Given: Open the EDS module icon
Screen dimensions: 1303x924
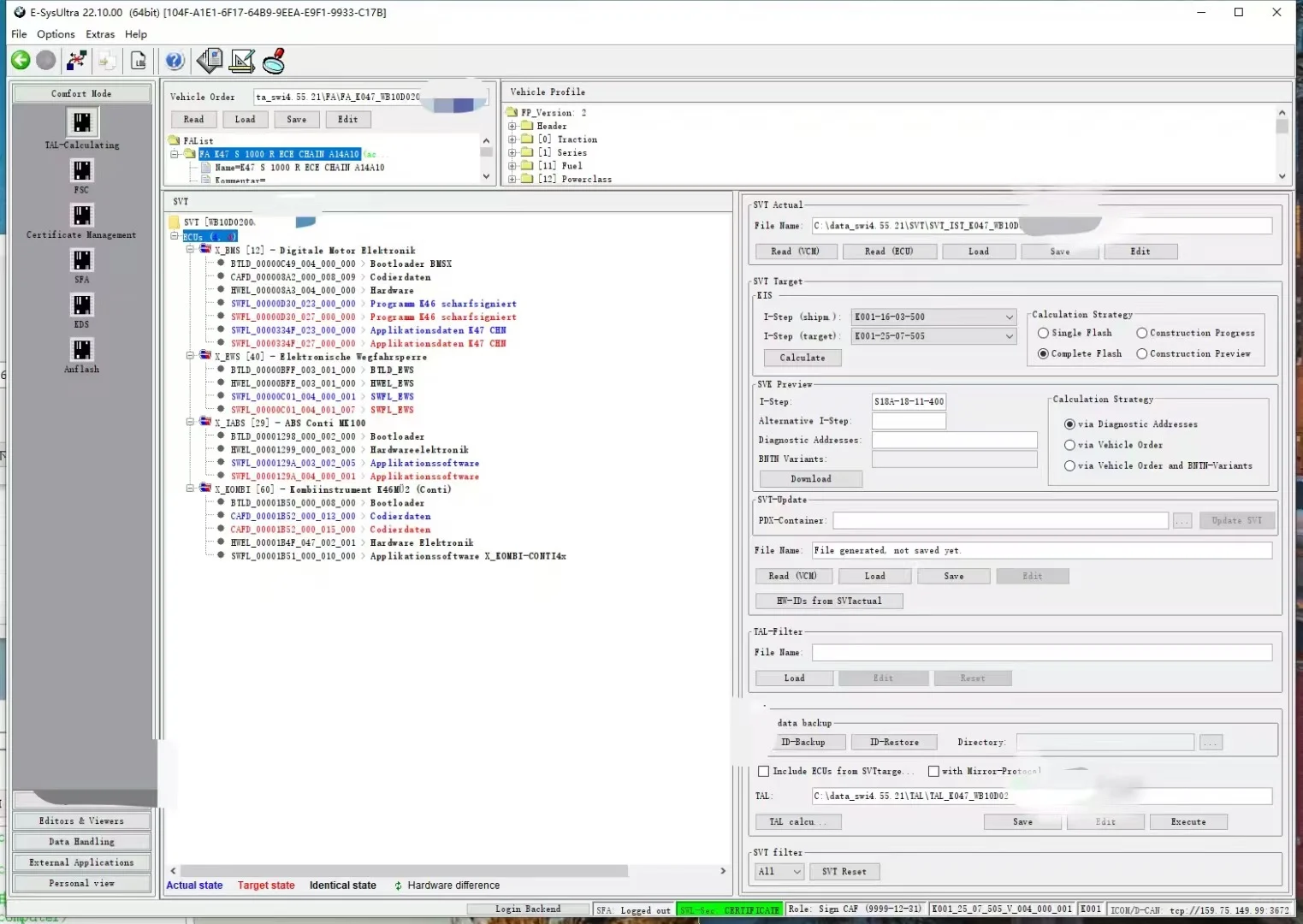Looking at the screenshot, I should point(82,305).
